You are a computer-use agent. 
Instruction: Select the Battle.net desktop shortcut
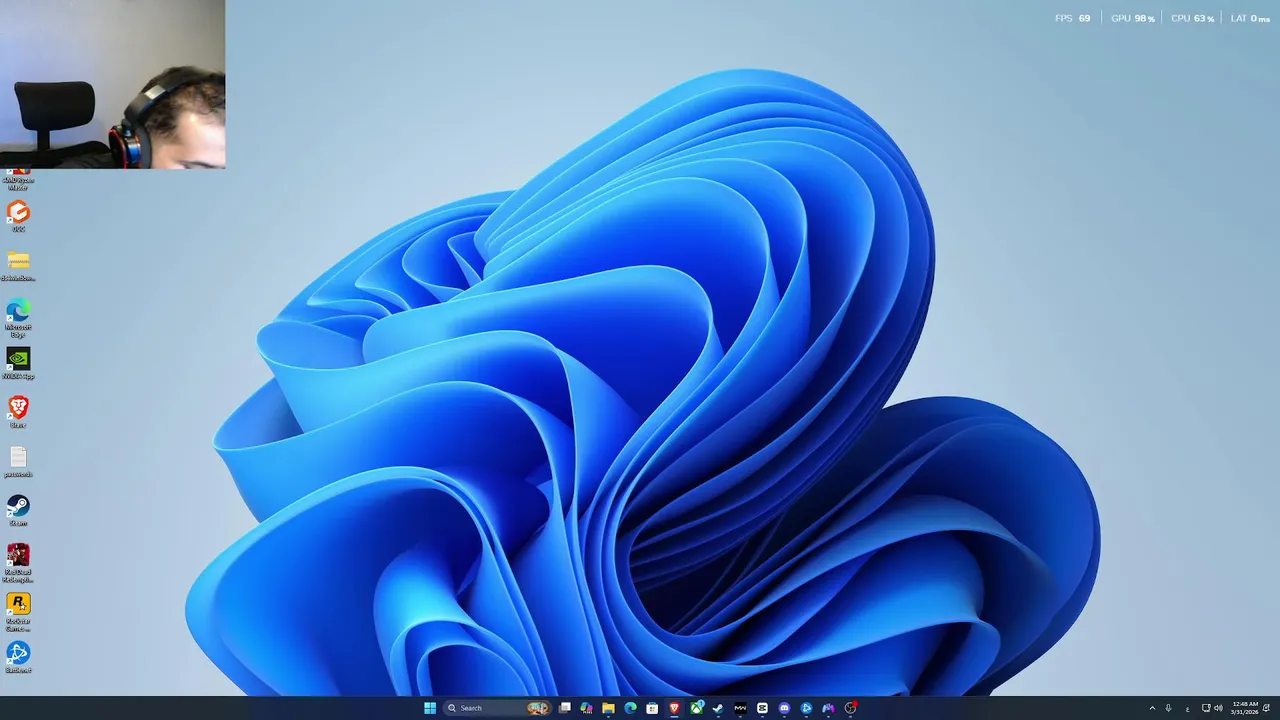coord(18,657)
